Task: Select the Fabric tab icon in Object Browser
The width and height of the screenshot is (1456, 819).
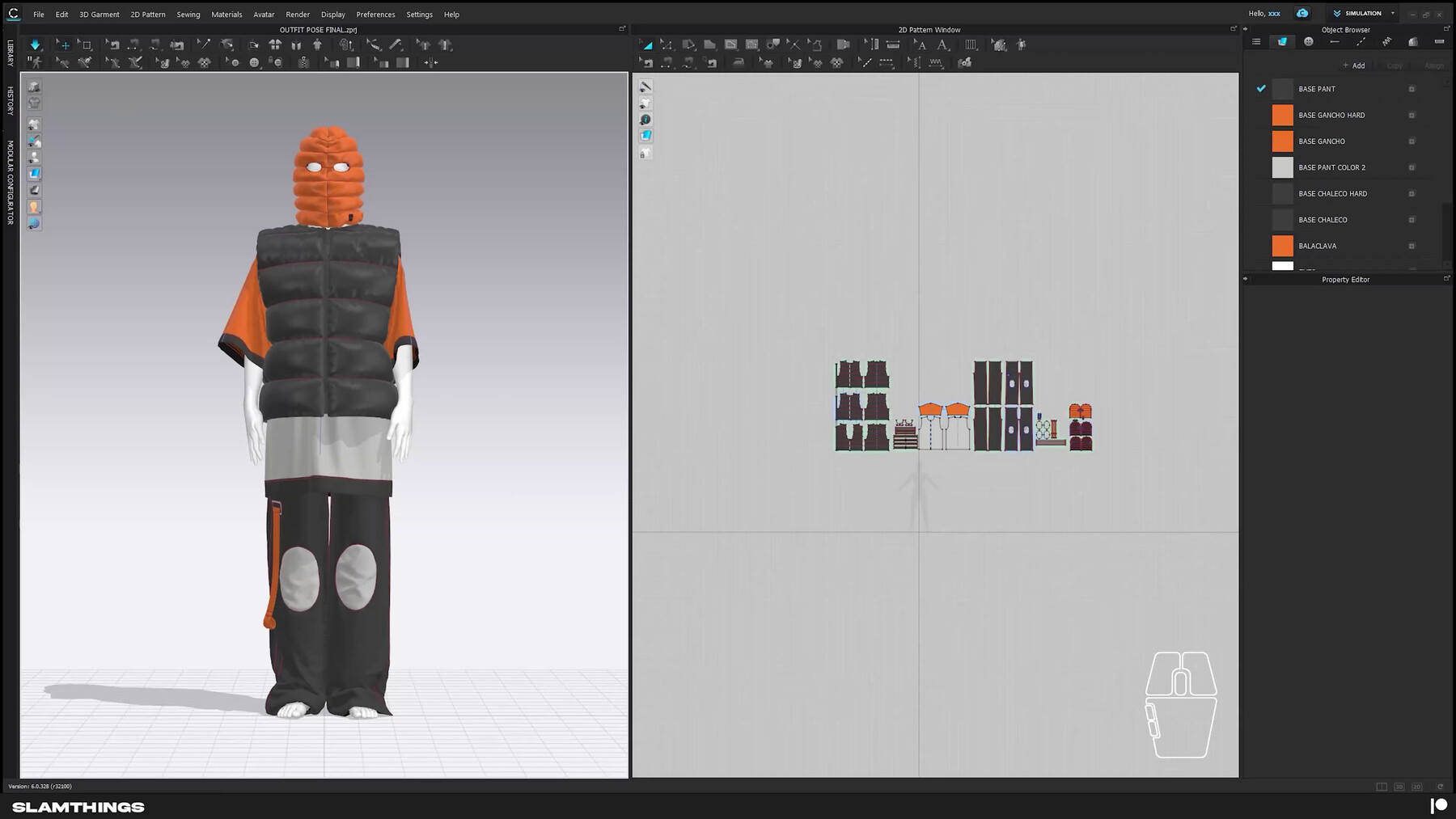Action: [1282, 42]
